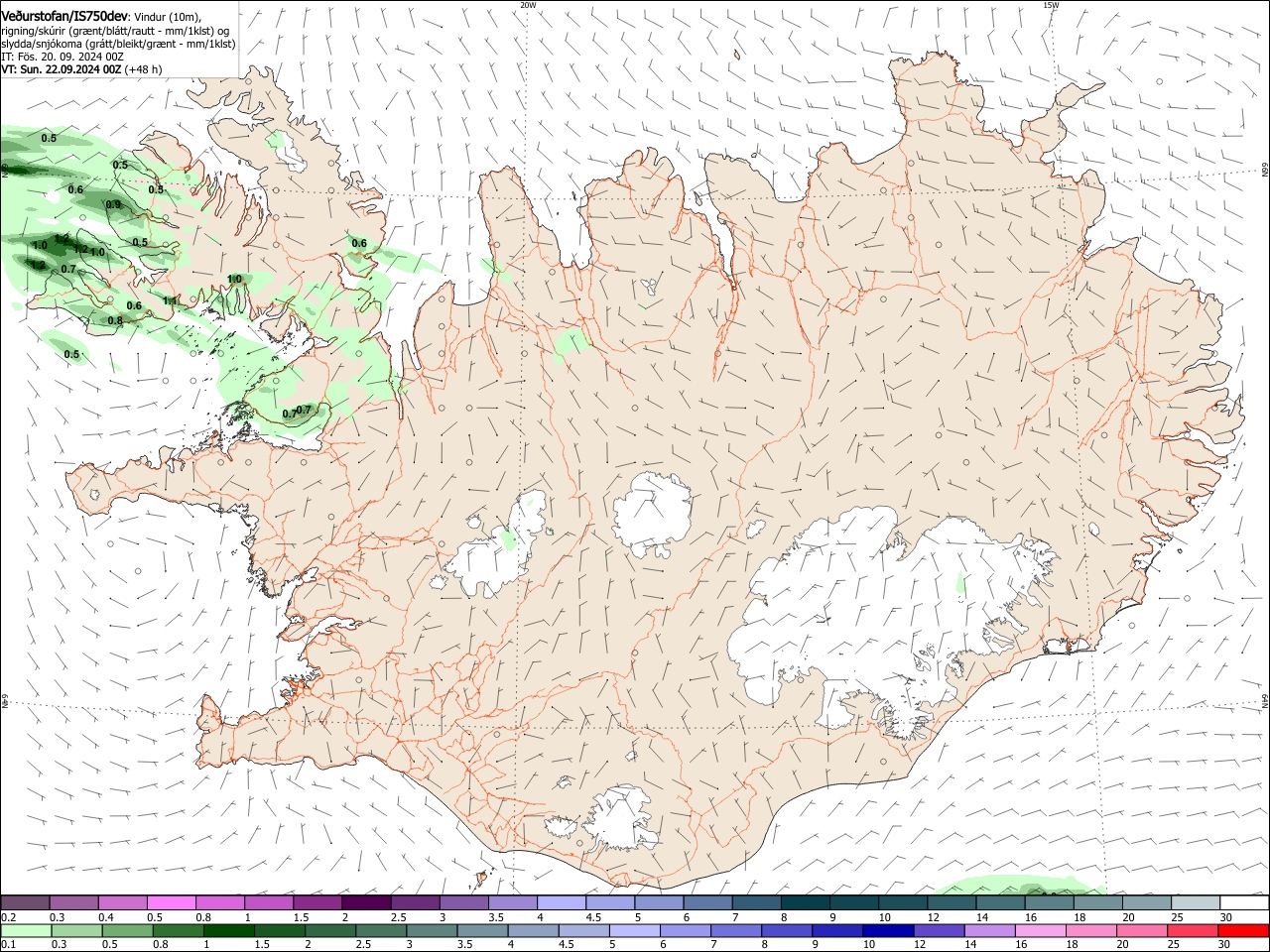Select the violet swatch labeled 12 in lower legend
The image size is (1270, 952).
tap(938, 930)
